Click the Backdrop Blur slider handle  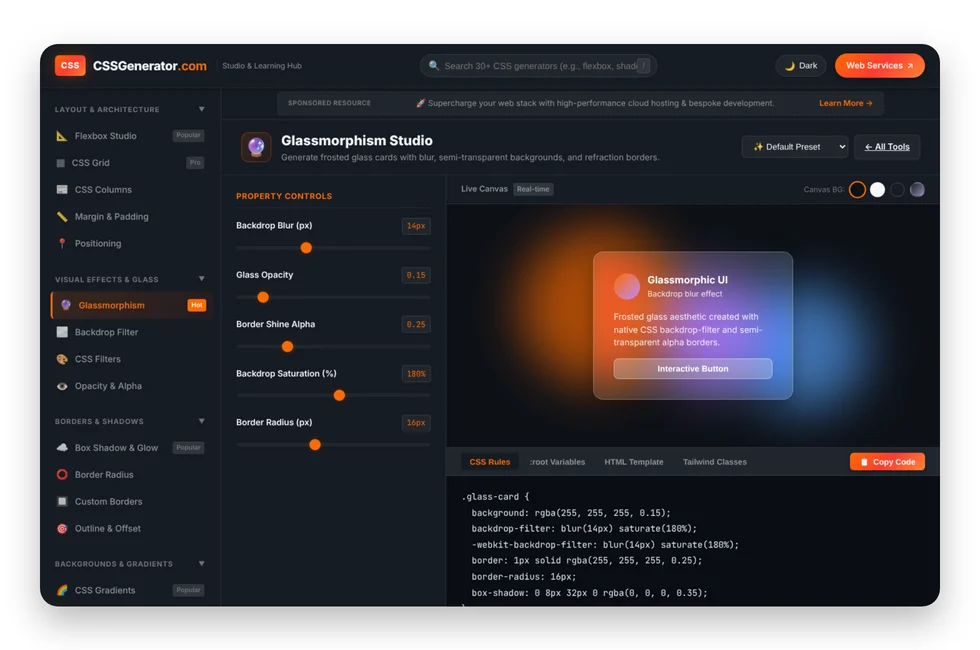[x=306, y=248]
